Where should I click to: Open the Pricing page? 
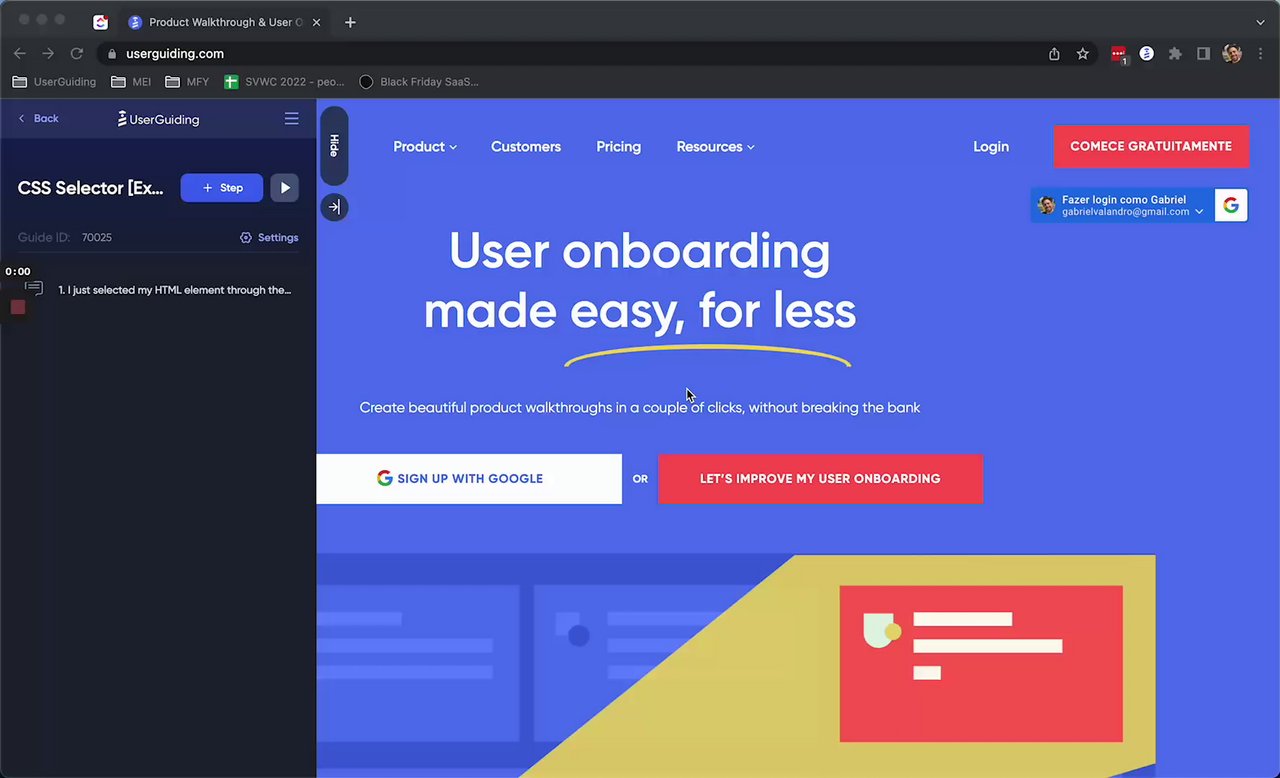[x=619, y=146]
